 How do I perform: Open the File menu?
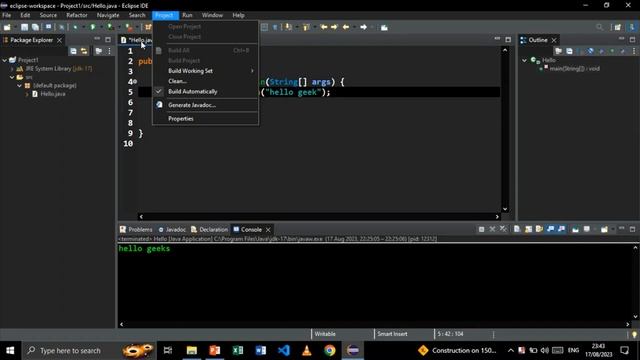pos(7,15)
